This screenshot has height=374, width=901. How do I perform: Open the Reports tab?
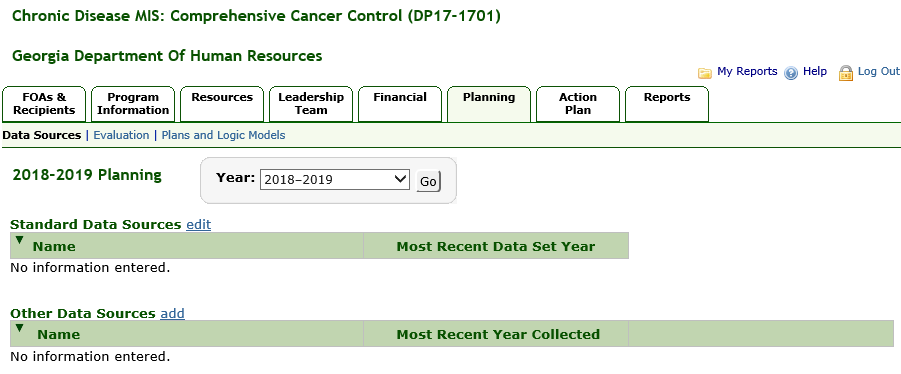point(667,104)
